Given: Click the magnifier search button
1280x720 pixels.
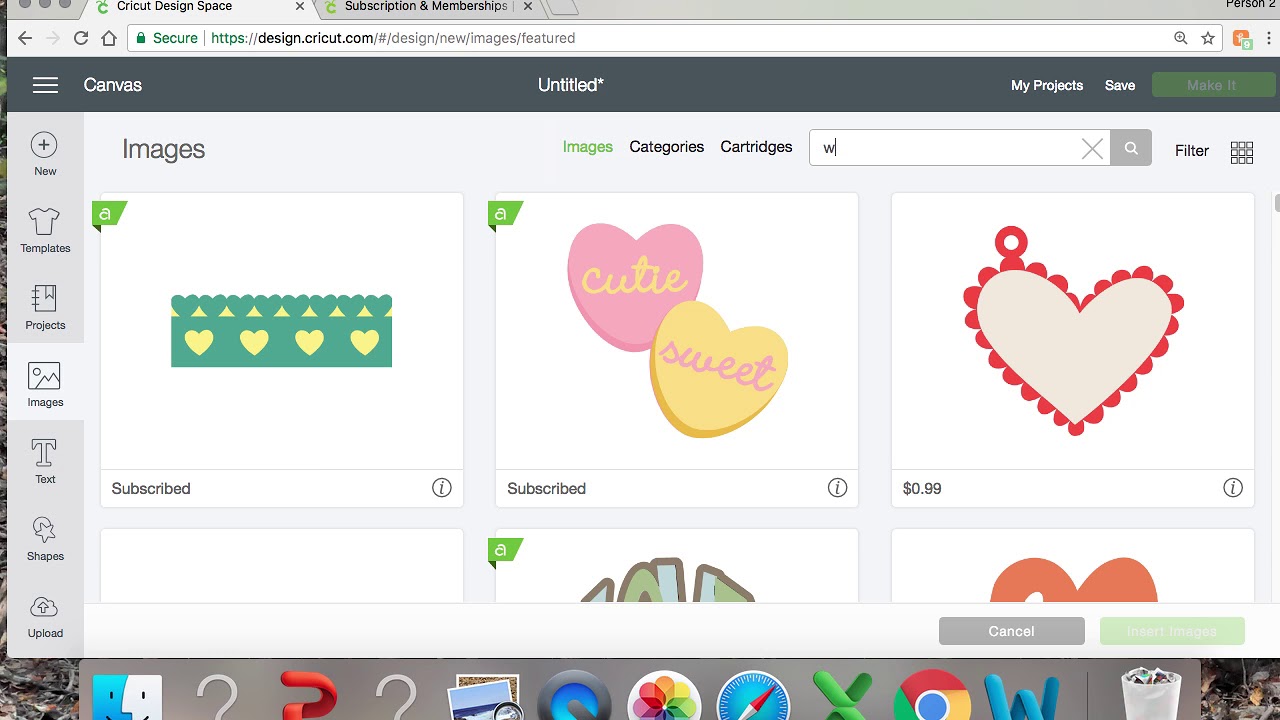Looking at the screenshot, I should [x=1131, y=148].
